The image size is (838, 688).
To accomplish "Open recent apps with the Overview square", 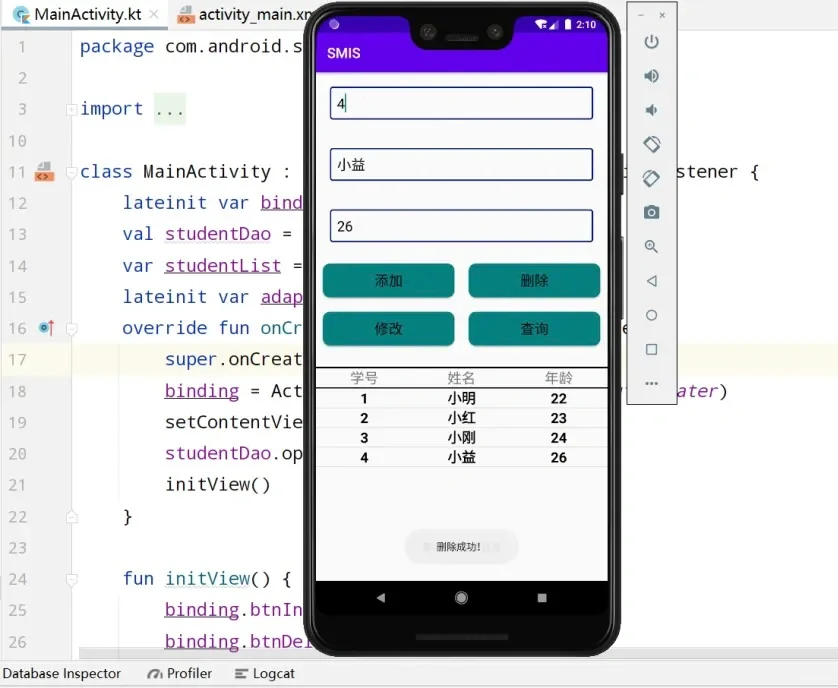I will (x=651, y=349).
